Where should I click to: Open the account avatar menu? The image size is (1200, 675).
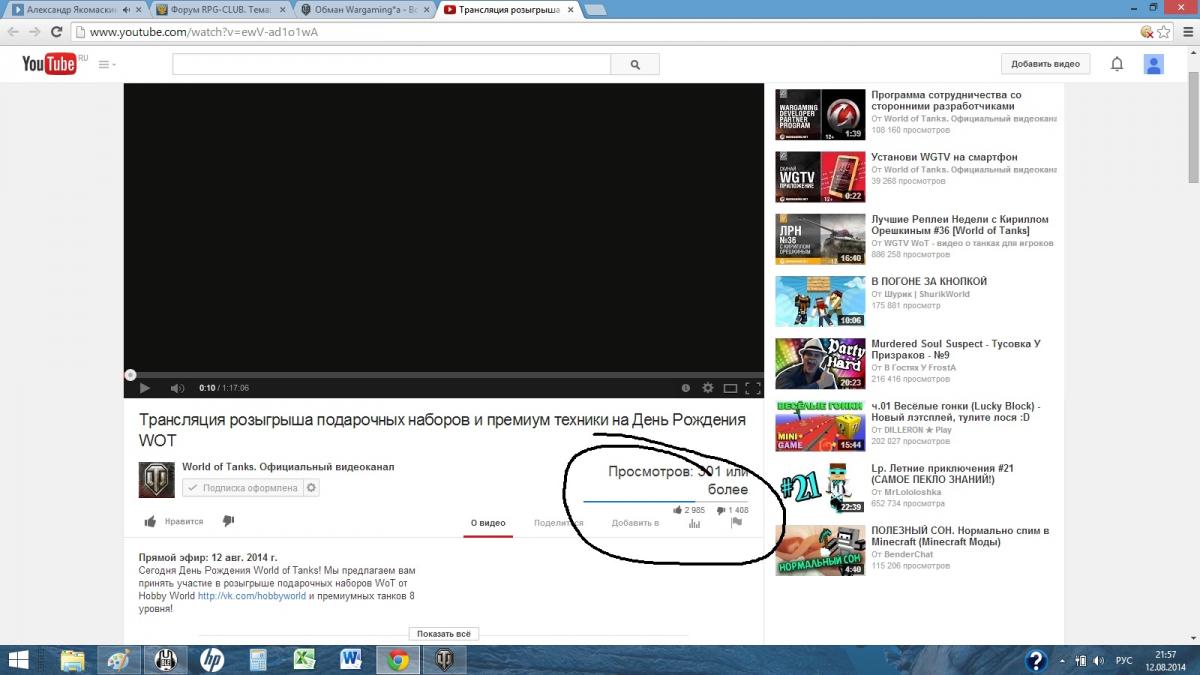tap(1154, 64)
